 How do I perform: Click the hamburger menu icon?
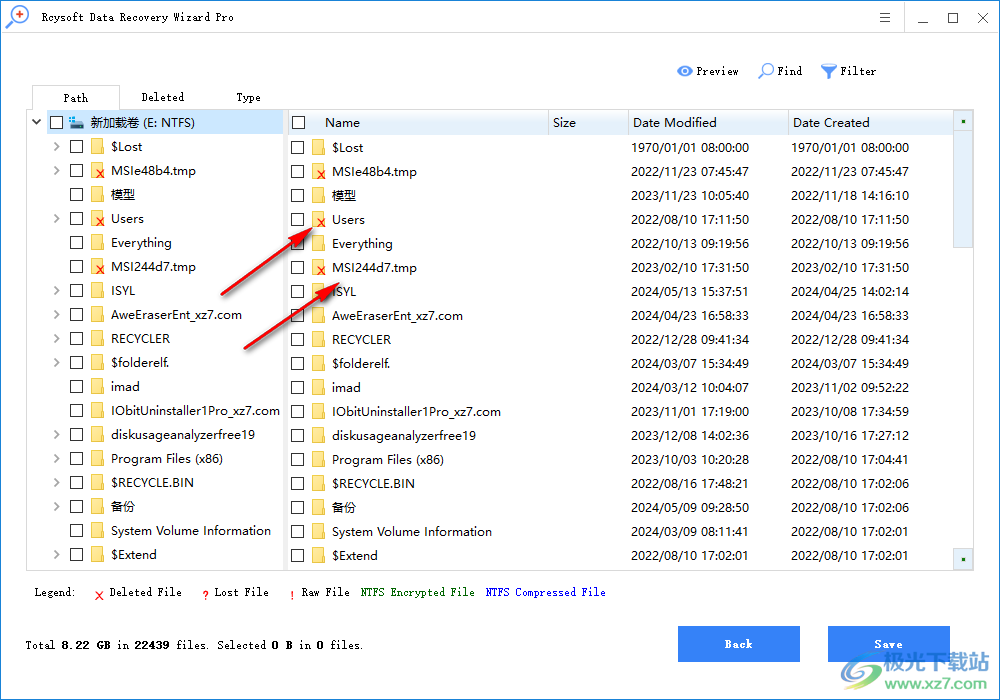tap(884, 17)
